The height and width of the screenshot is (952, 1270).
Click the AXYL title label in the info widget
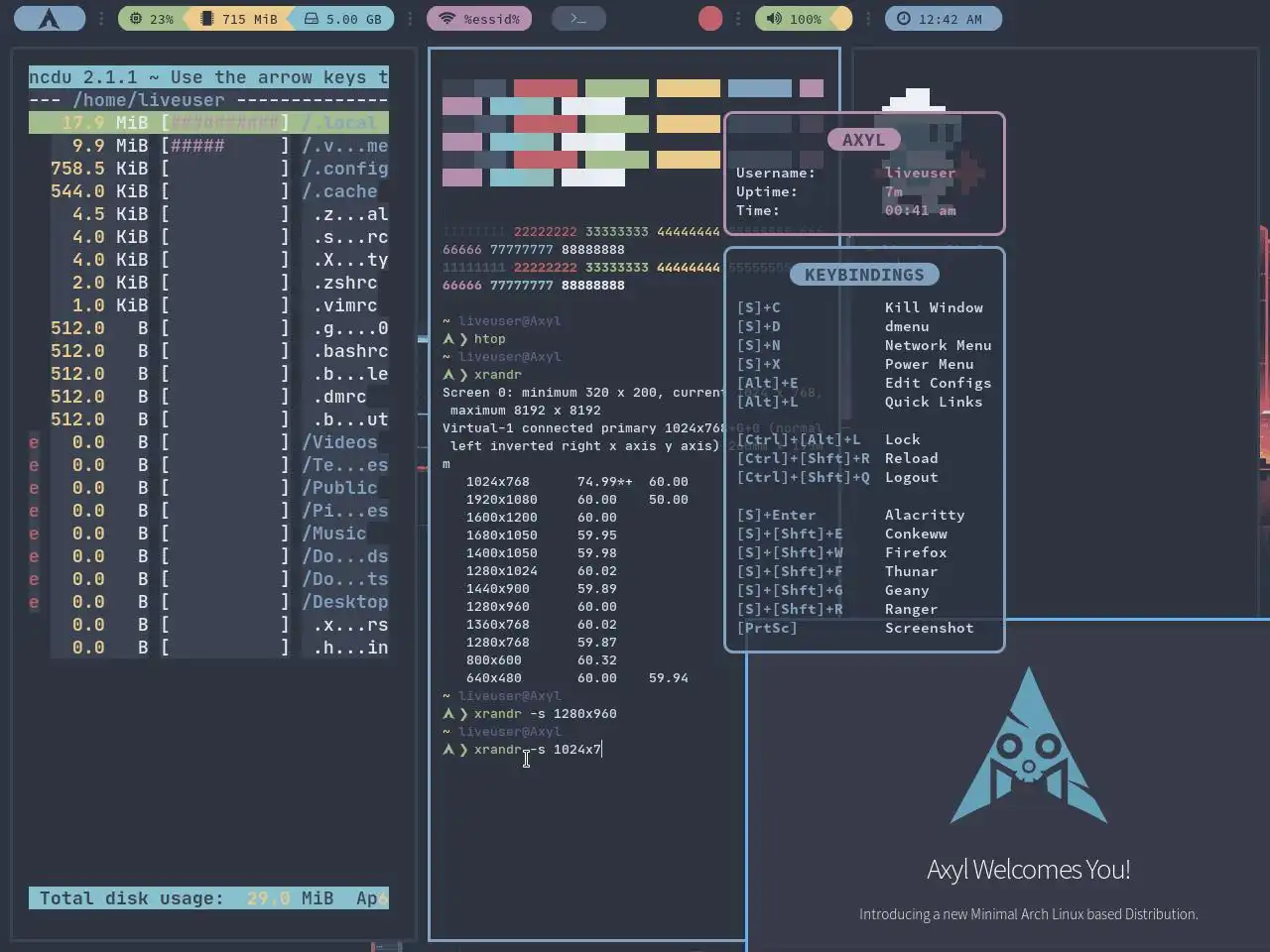(x=863, y=140)
